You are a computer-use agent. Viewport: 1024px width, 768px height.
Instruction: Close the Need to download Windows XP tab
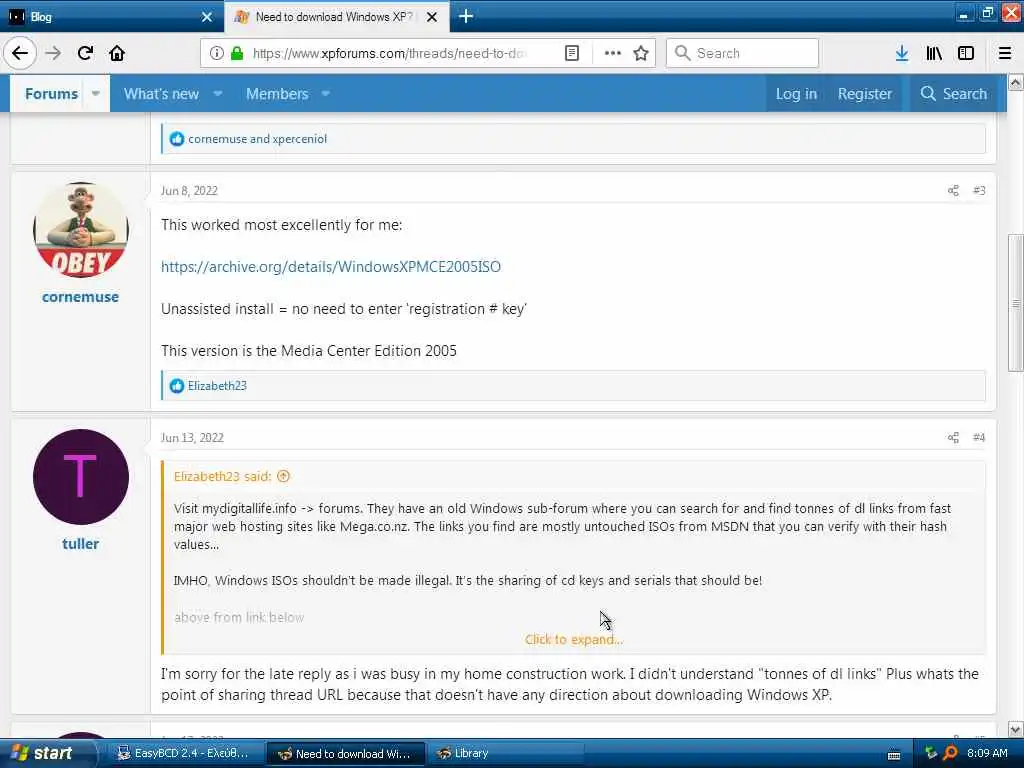(432, 17)
